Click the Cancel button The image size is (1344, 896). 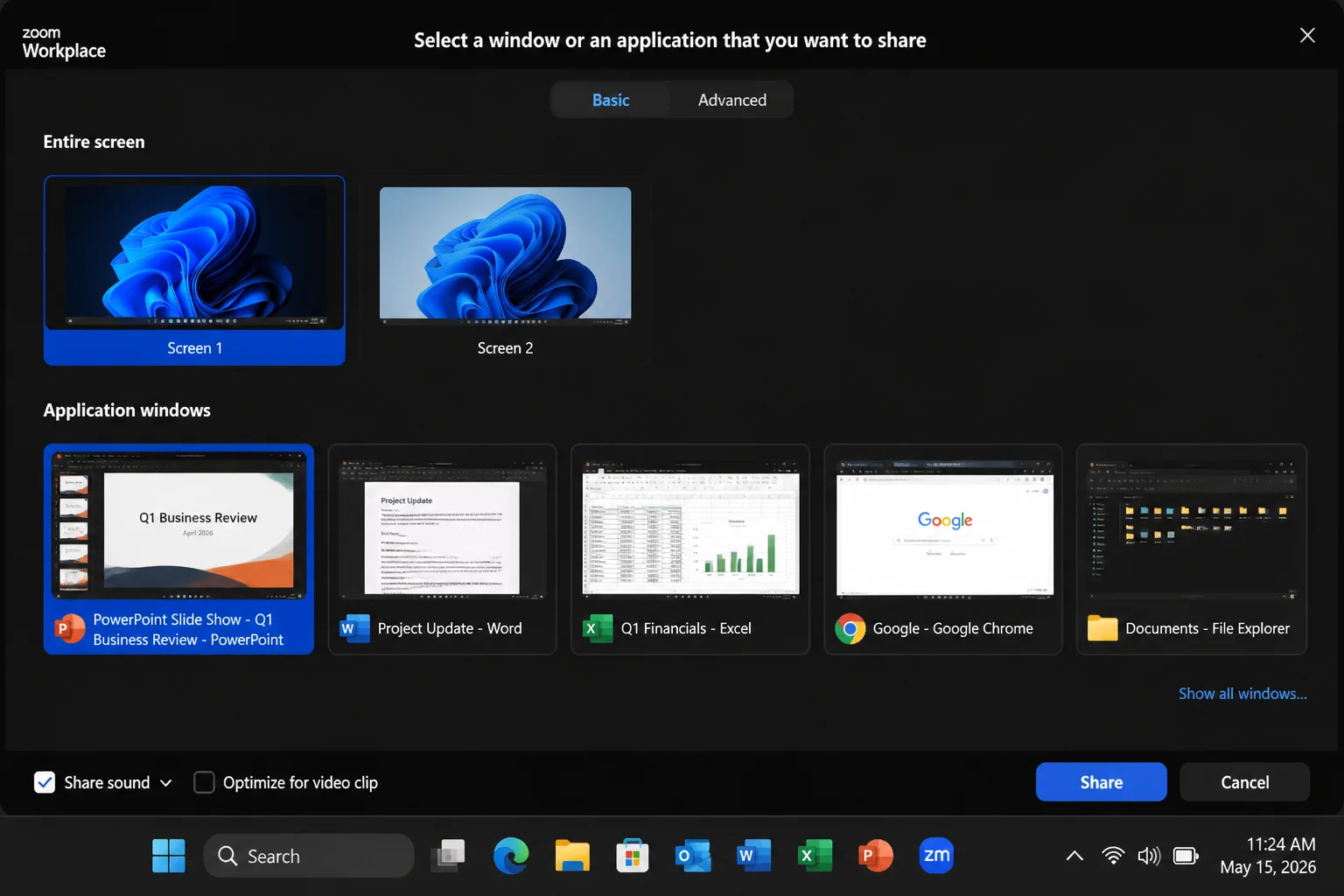coord(1245,782)
